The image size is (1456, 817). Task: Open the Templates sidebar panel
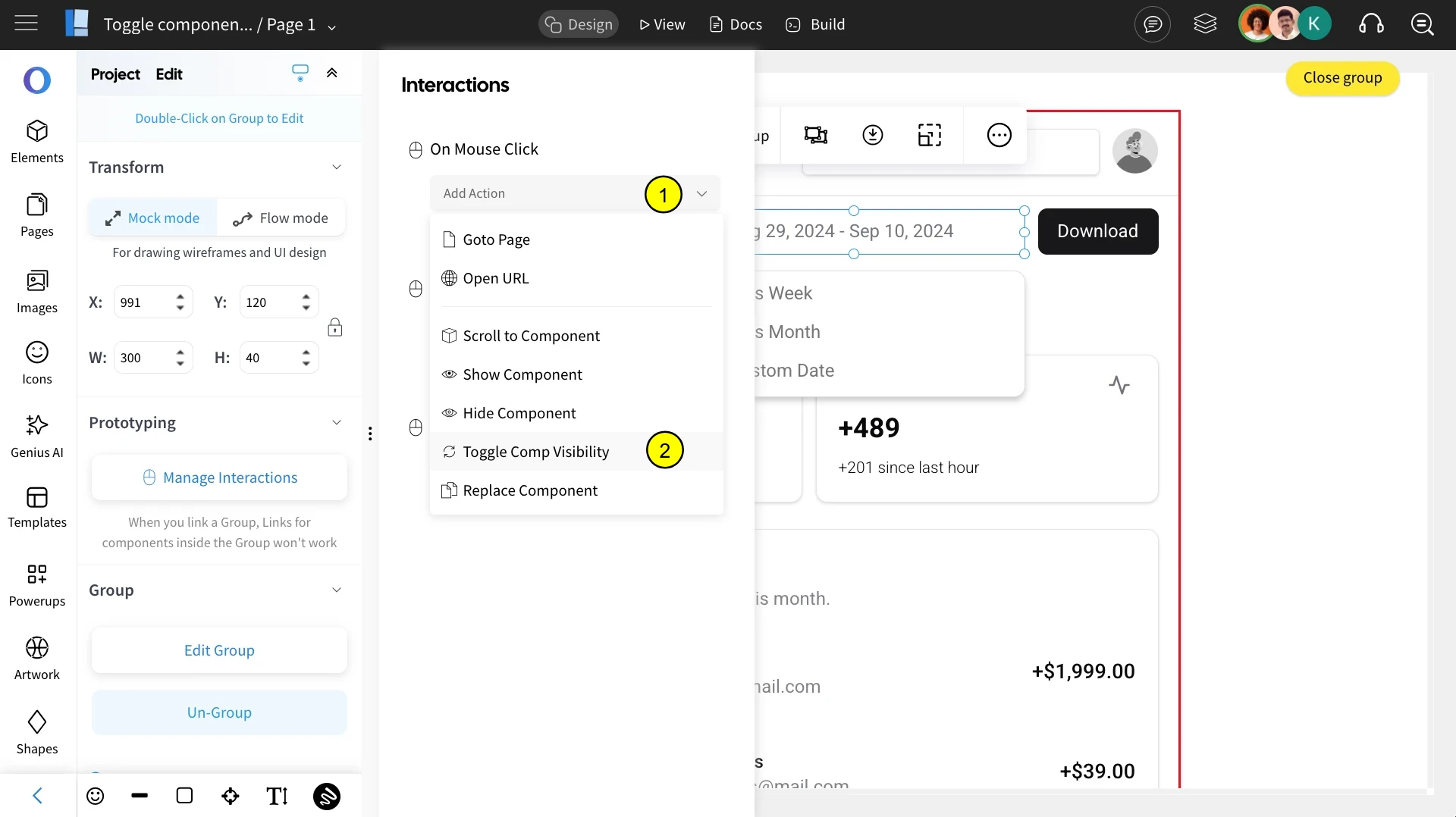(36, 507)
